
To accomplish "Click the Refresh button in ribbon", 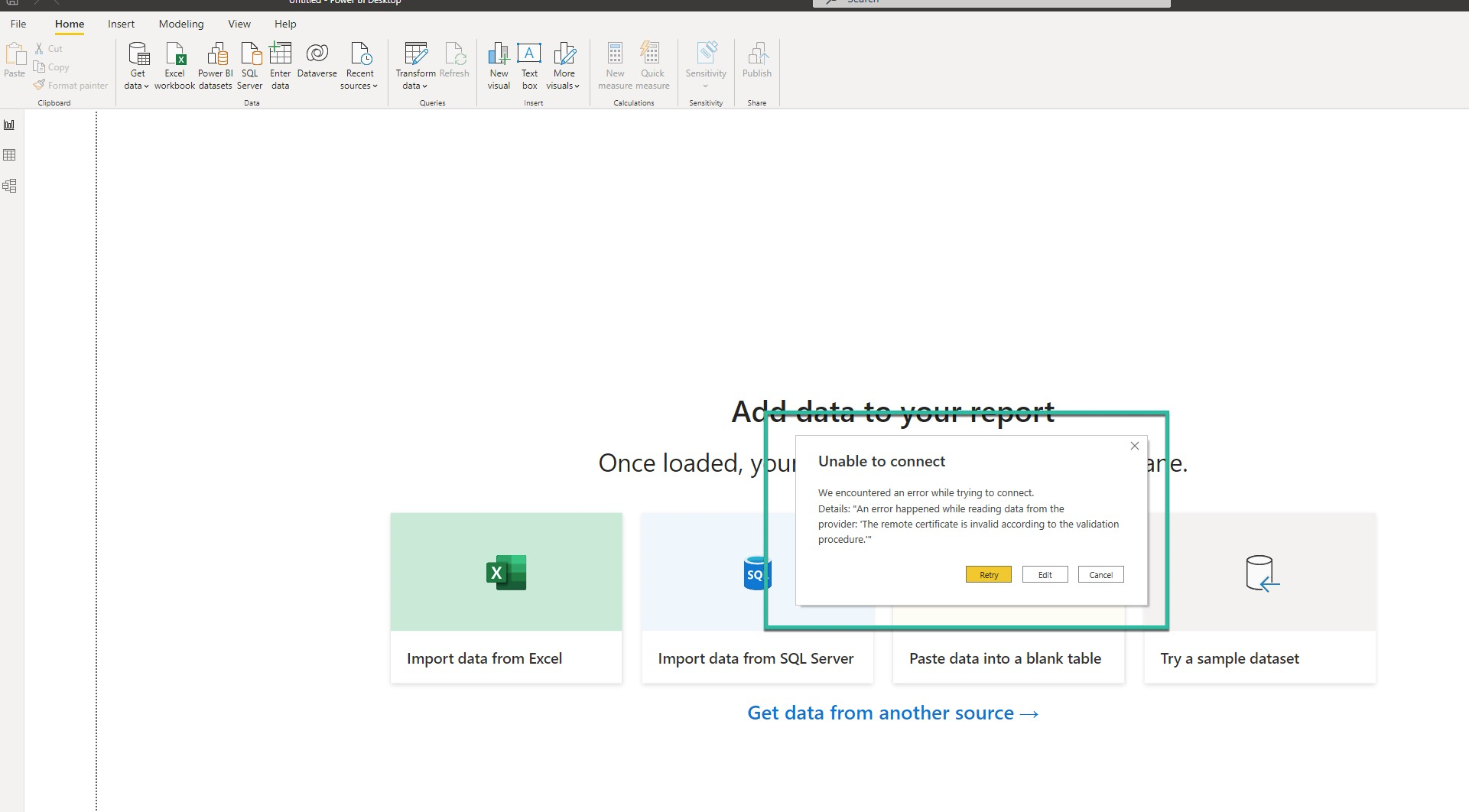I will click(454, 61).
